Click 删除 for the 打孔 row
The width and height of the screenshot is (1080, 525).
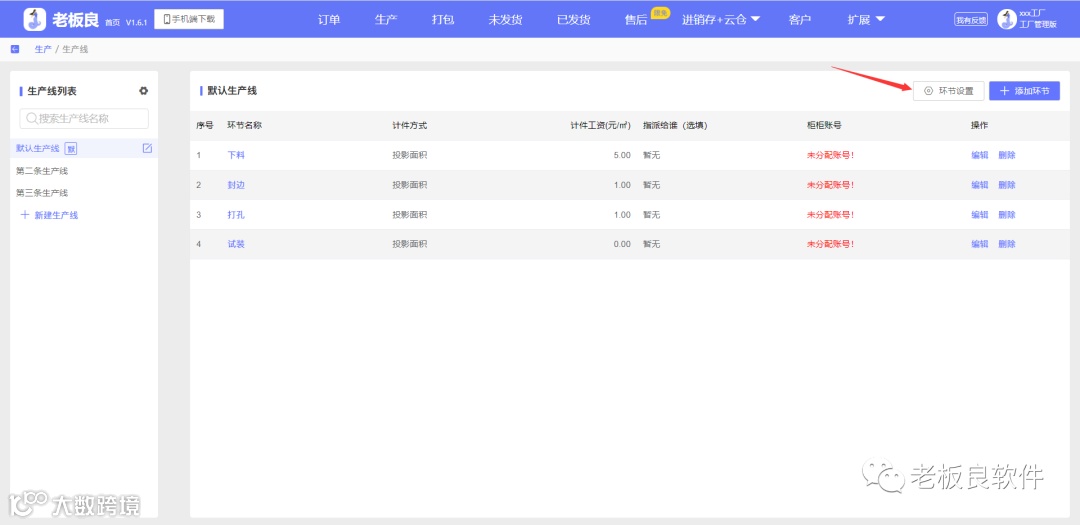(1007, 214)
